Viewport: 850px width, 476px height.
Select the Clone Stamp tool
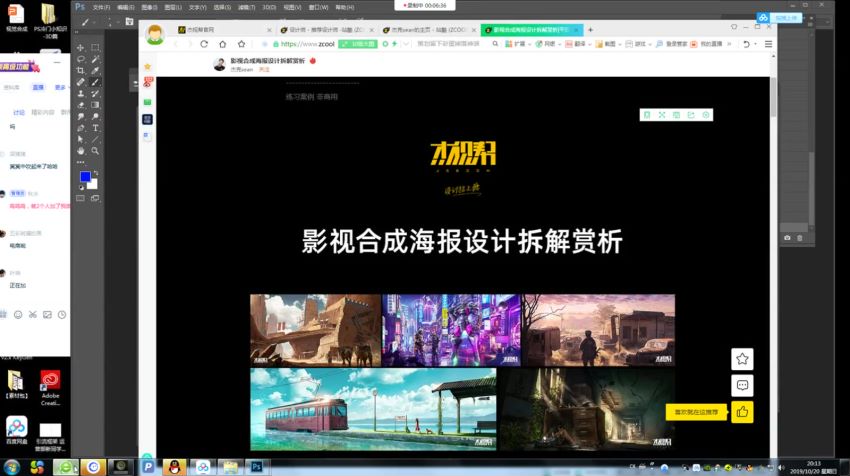click(80, 93)
